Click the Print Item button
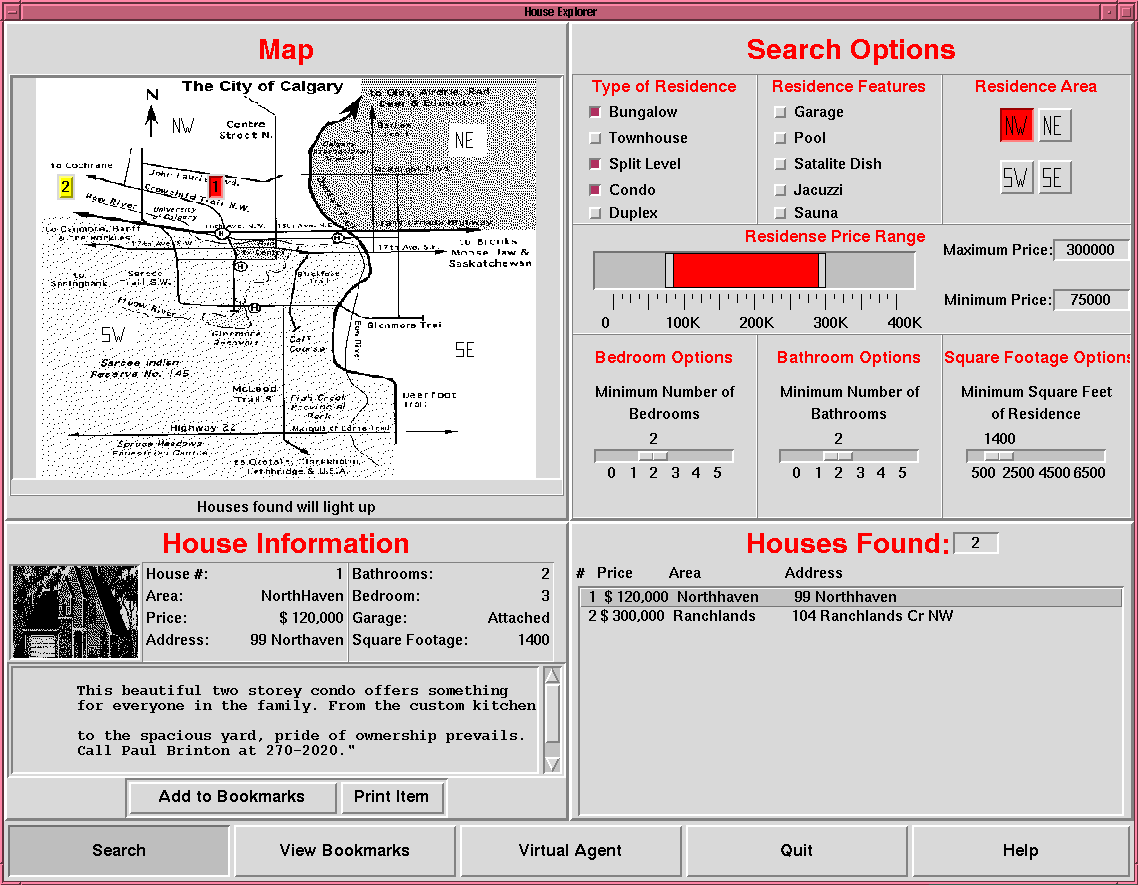 pos(391,796)
